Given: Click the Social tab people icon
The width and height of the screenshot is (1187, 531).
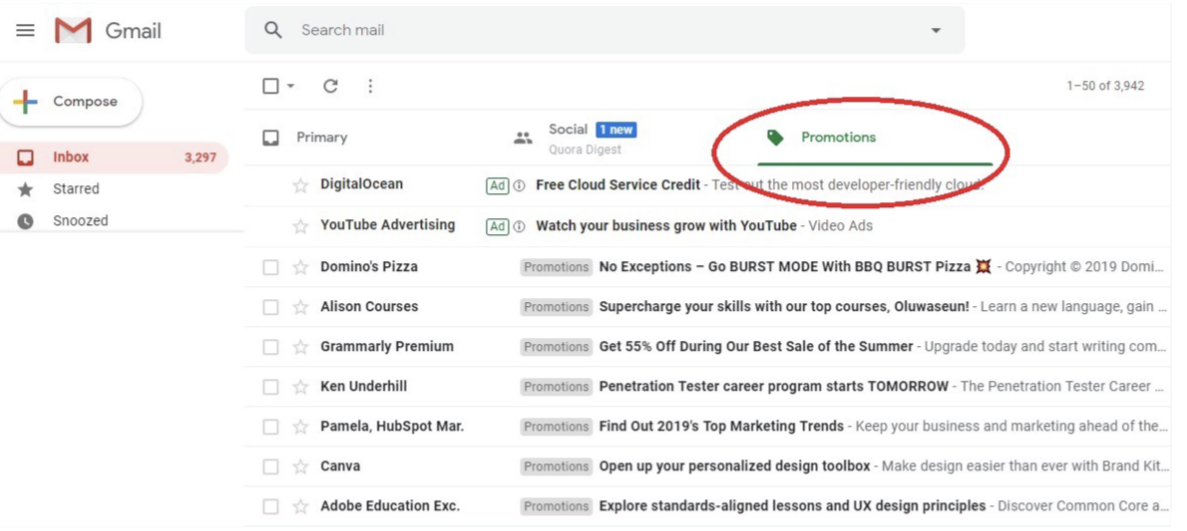Looking at the screenshot, I should pos(523,138).
